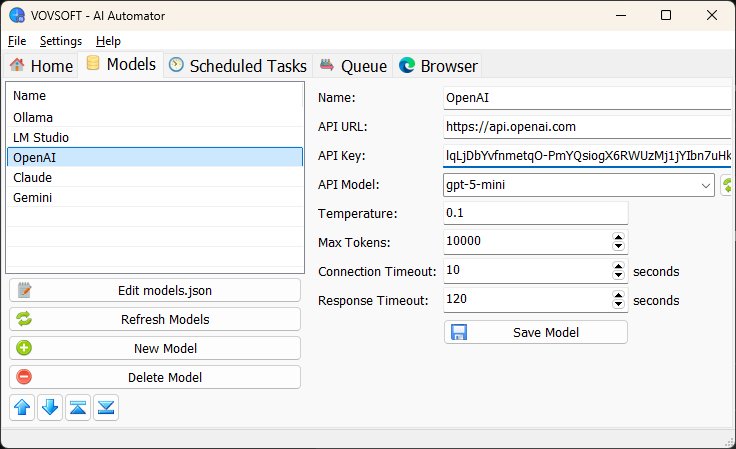Click the green refresh icon beside API Model
Viewport: 736px width, 449px height.
pyautogui.click(x=728, y=185)
